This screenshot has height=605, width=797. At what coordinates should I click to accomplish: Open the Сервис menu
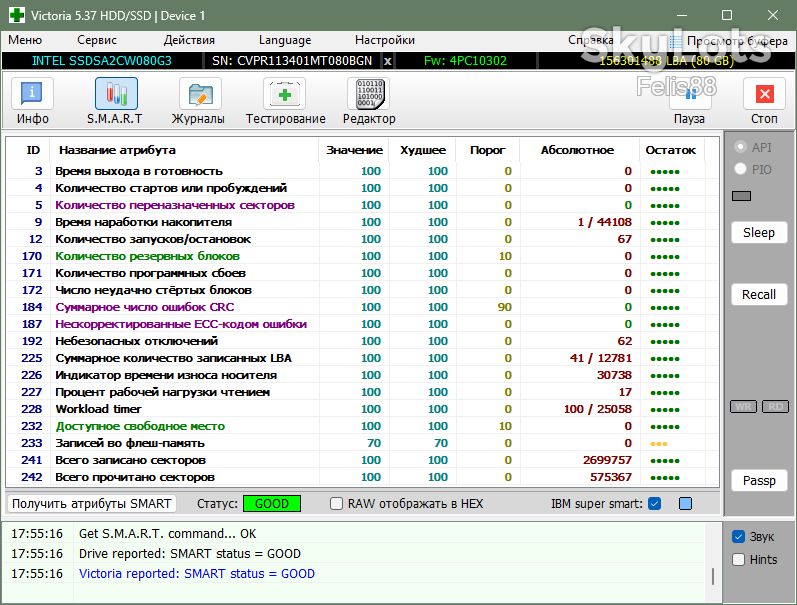[x=97, y=40]
